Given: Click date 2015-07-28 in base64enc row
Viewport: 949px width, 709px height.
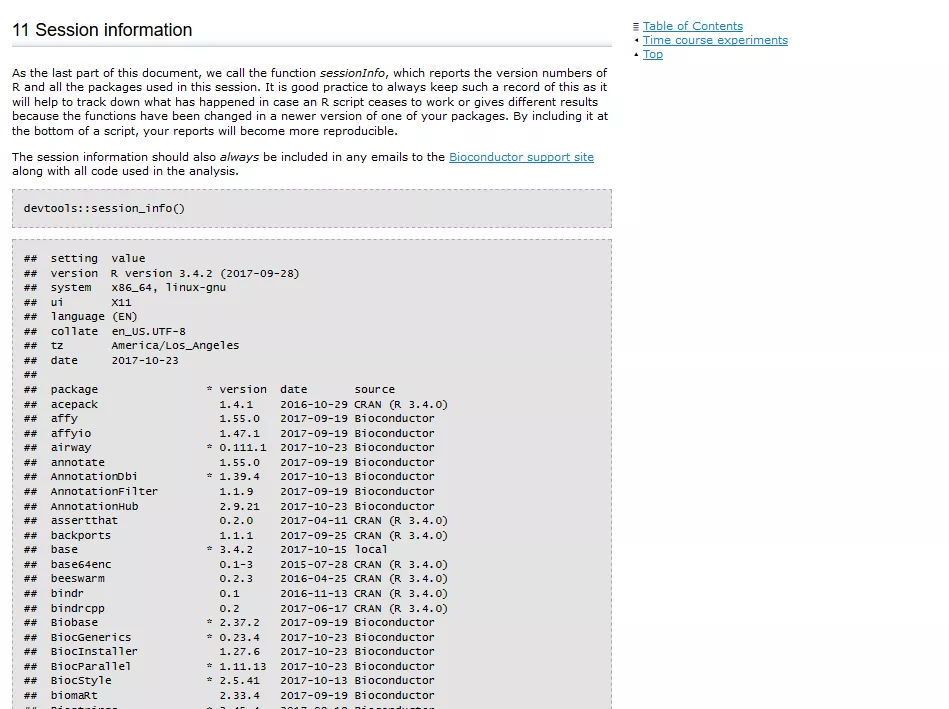Looking at the screenshot, I should coord(314,564).
